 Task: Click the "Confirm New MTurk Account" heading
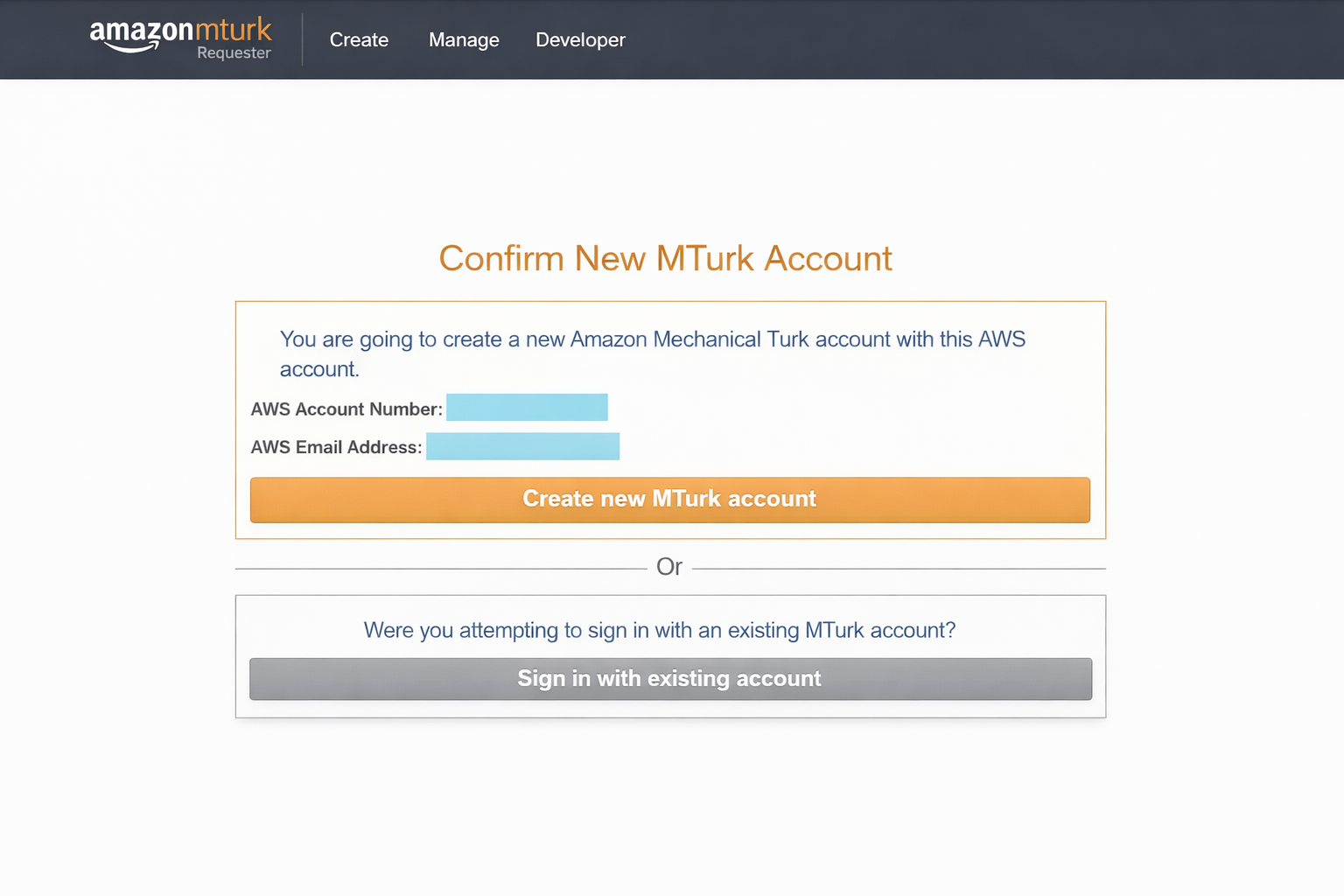(x=665, y=259)
